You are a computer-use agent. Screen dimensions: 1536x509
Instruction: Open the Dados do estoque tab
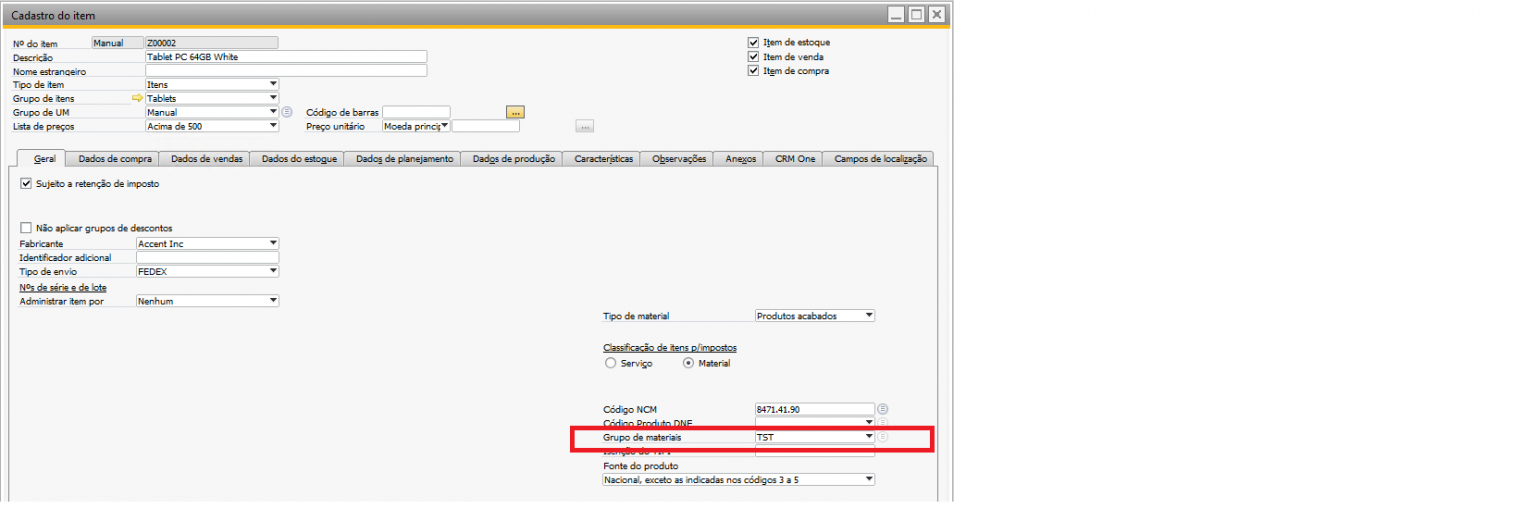(x=294, y=158)
